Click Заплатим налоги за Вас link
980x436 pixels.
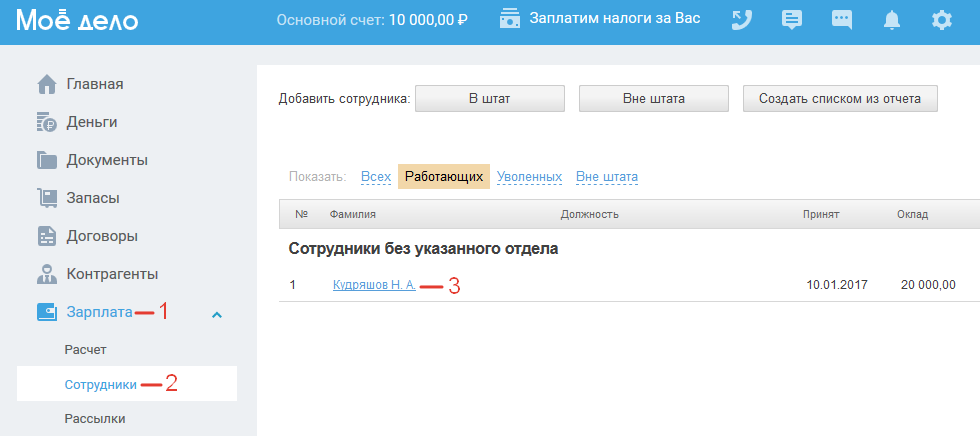[615, 18]
